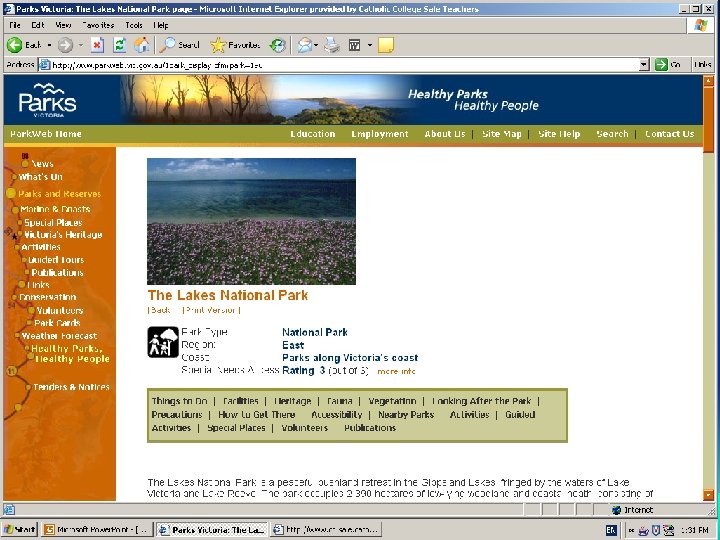This screenshot has height=540, width=720.
Task: Click the yellow note toolbar icon
Action: click(x=386, y=45)
